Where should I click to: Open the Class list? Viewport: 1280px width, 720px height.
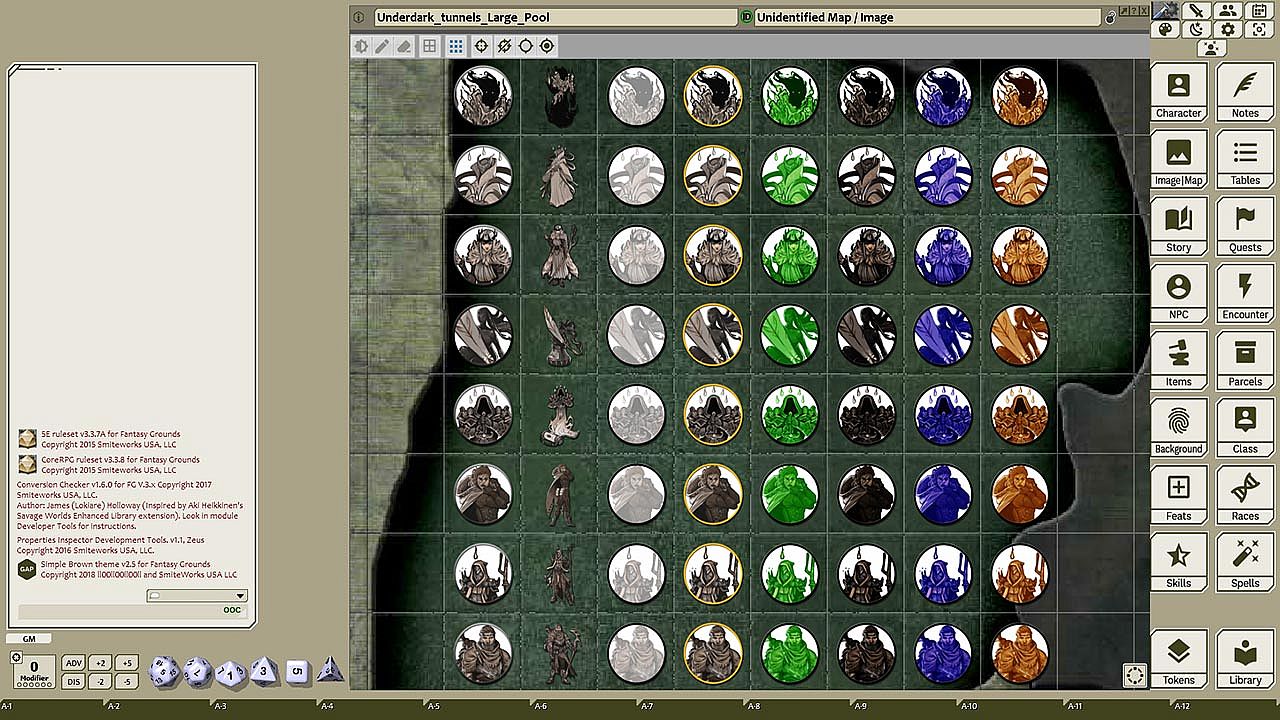coord(1245,427)
